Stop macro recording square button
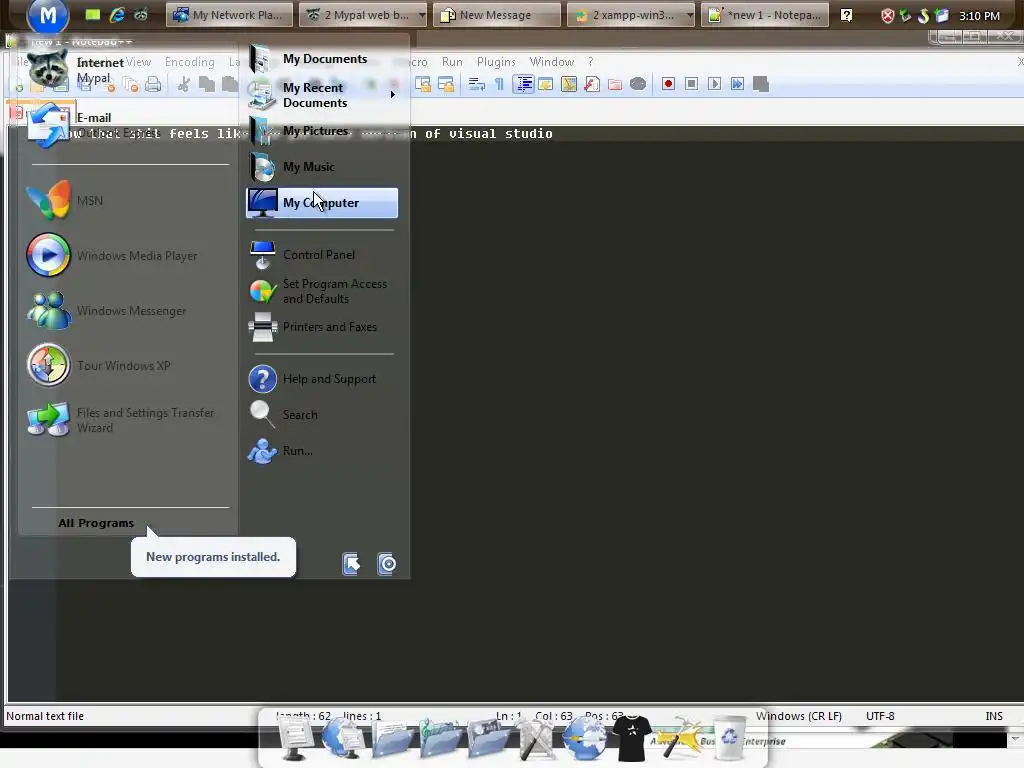The width and height of the screenshot is (1024, 768). pos(692,84)
